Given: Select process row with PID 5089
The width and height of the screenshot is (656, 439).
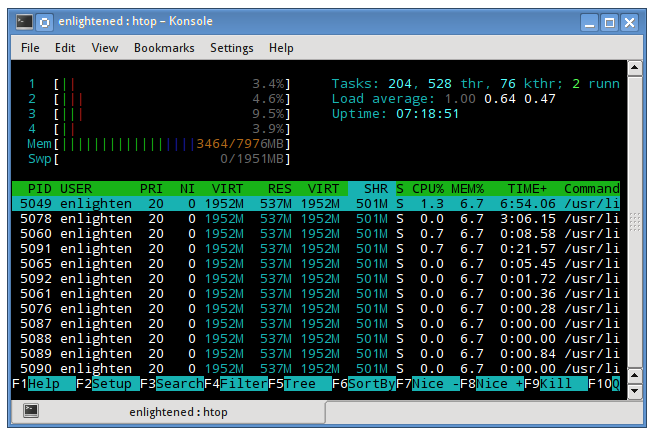Looking at the screenshot, I should (x=316, y=354).
